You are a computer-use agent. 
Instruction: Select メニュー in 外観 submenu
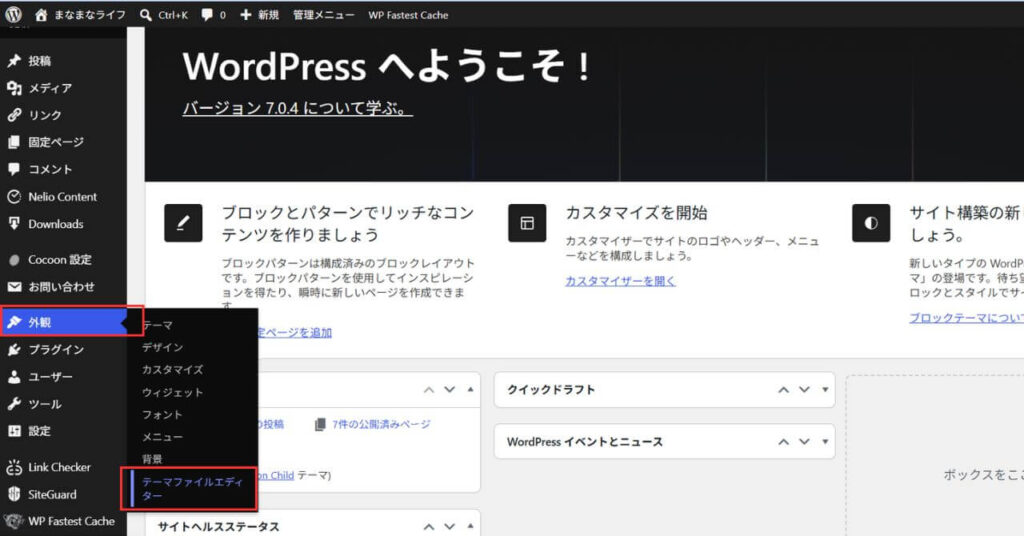coord(163,437)
